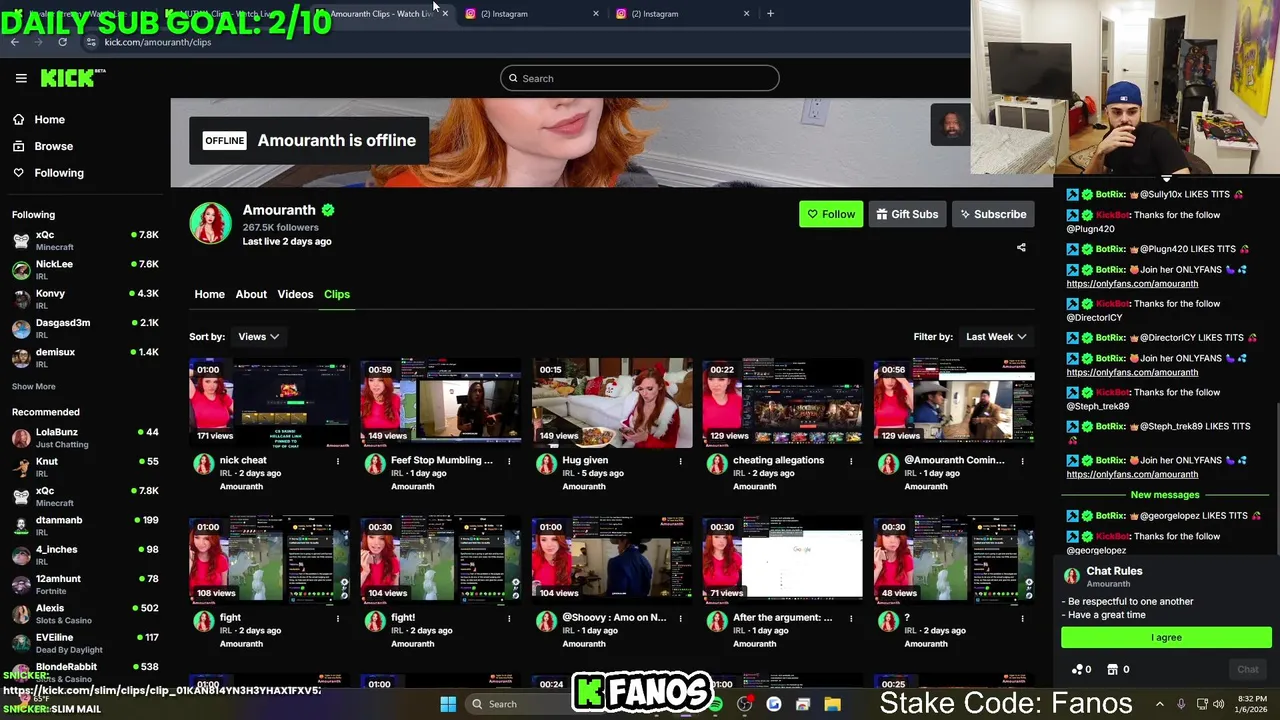Click the search field on Kick
Viewport: 1280px width, 720px height.
point(639,78)
